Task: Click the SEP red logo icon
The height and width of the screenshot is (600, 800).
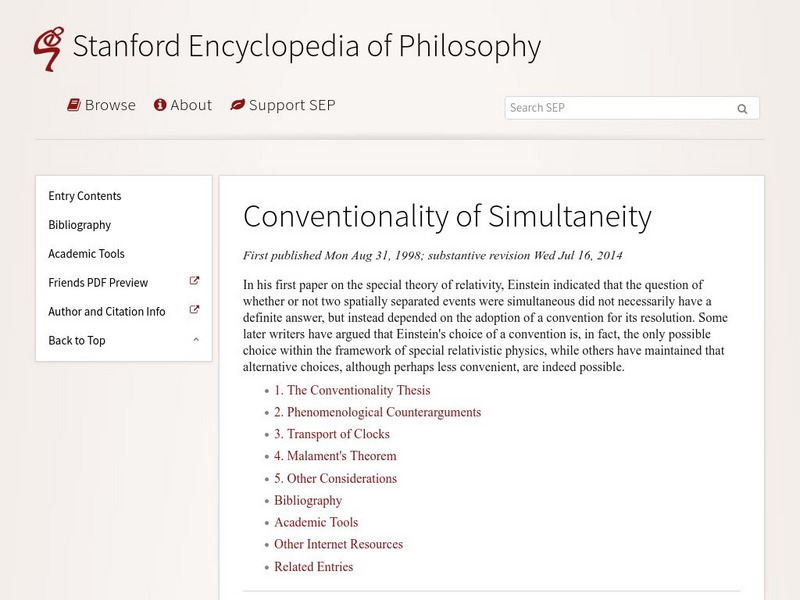Action: [49, 49]
